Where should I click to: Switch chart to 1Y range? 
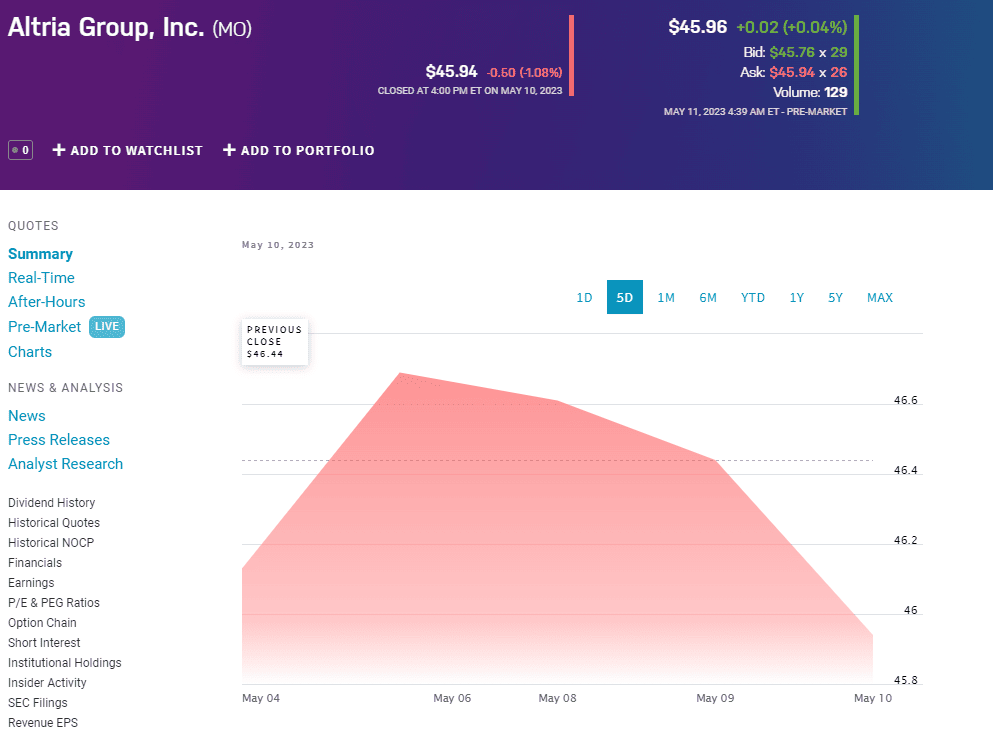point(797,297)
